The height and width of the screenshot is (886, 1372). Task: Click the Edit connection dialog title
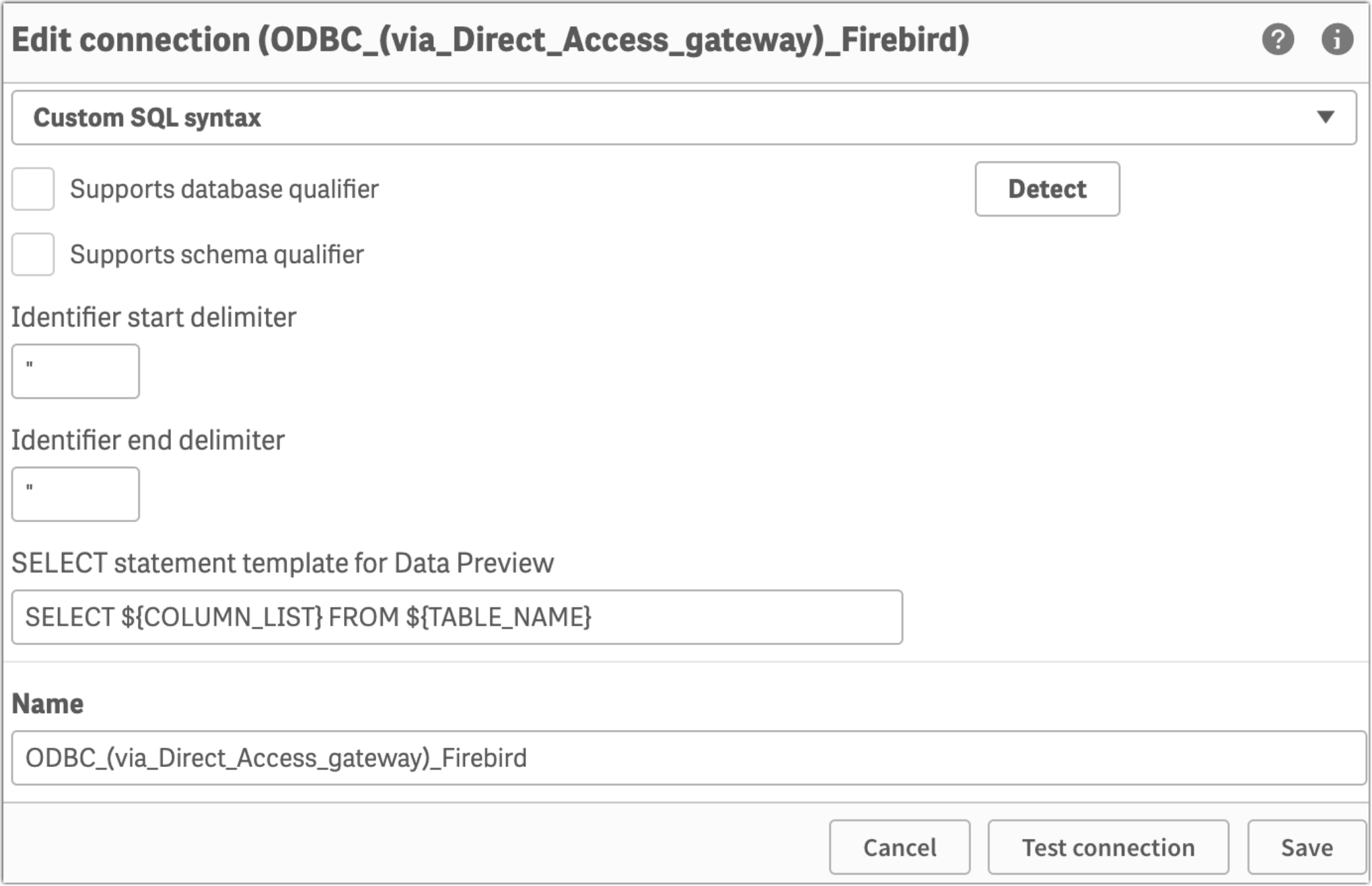point(491,42)
